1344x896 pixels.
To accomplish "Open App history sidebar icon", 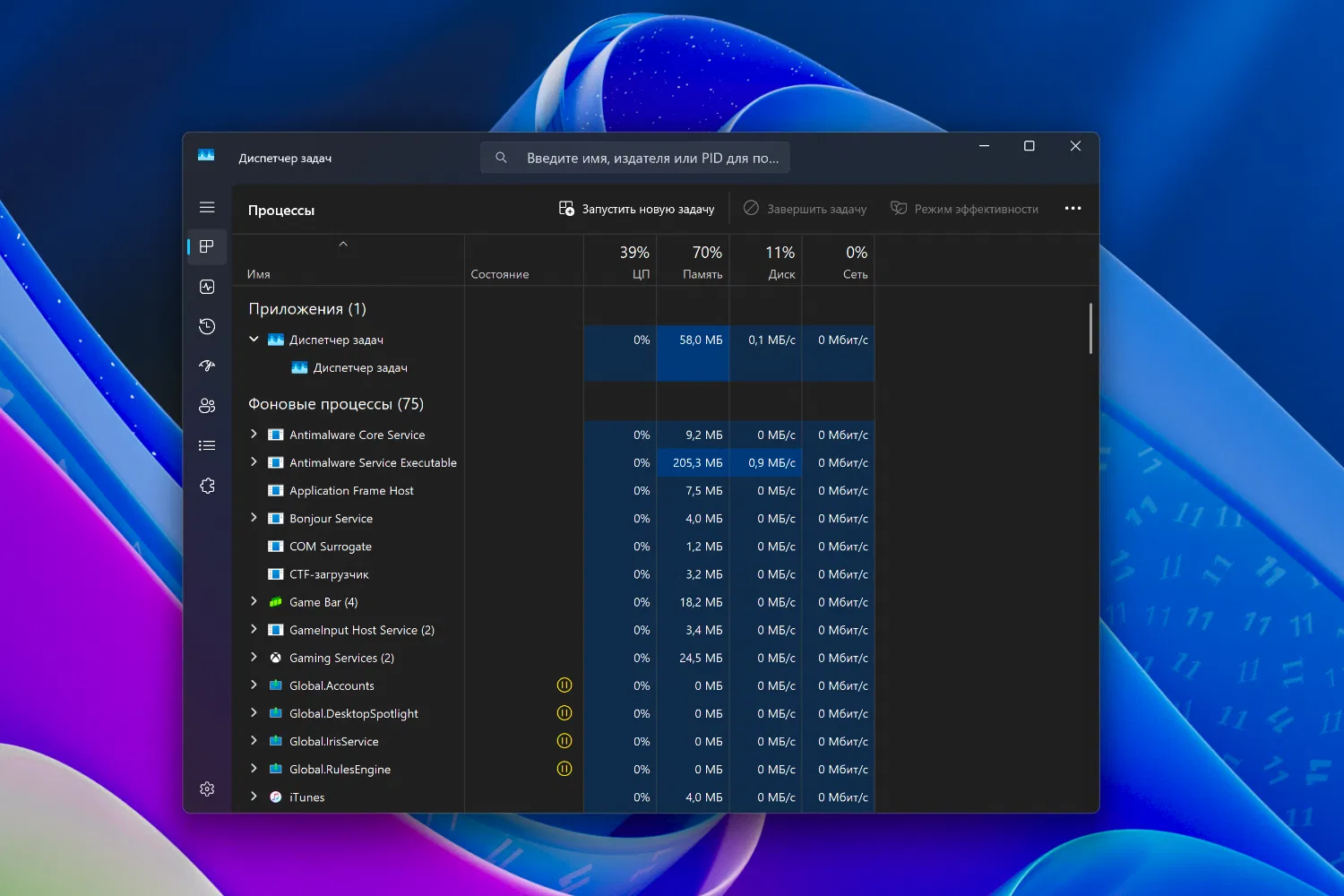I will [x=207, y=326].
